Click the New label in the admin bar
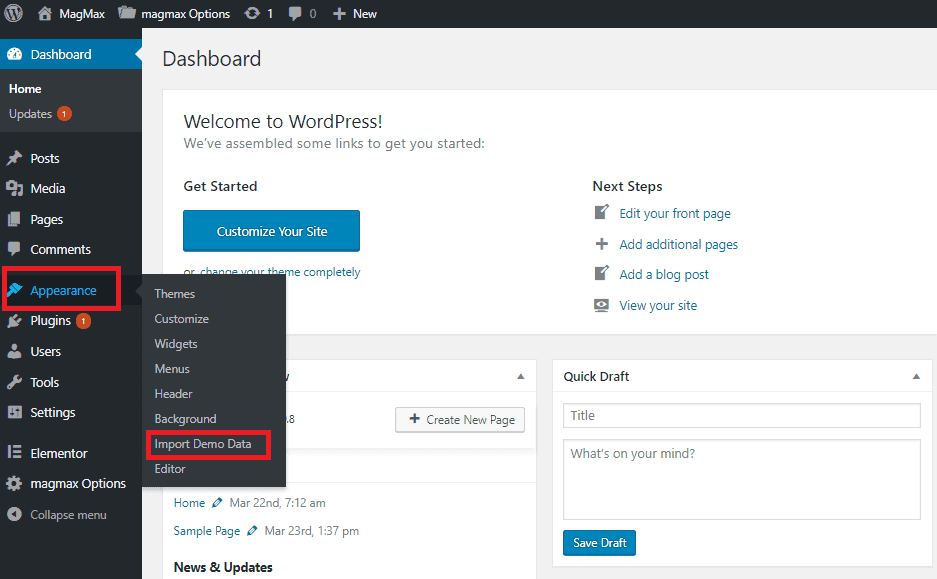This screenshot has height=579, width=937. [x=365, y=14]
